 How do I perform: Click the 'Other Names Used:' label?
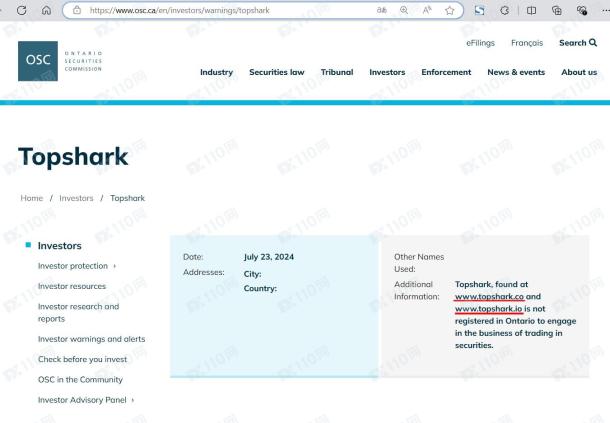[419, 263]
